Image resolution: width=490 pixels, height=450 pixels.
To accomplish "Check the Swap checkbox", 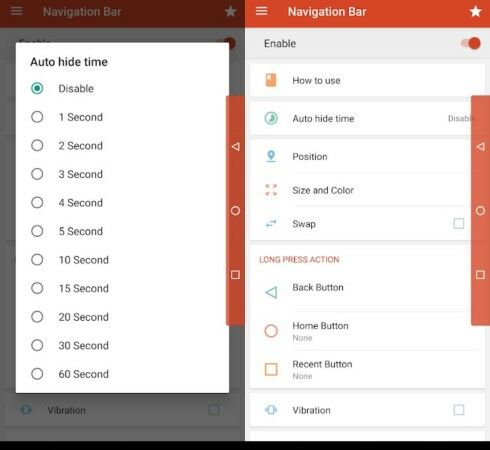I will (459, 223).
